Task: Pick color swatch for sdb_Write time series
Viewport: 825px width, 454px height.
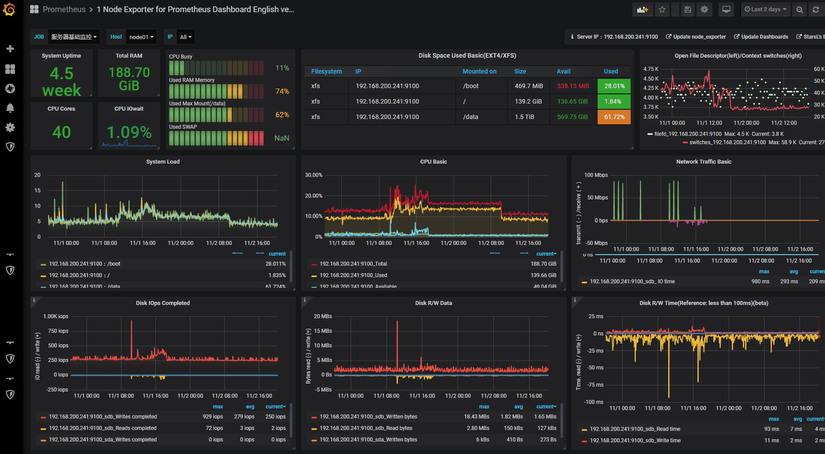Action: pos(584,441)
